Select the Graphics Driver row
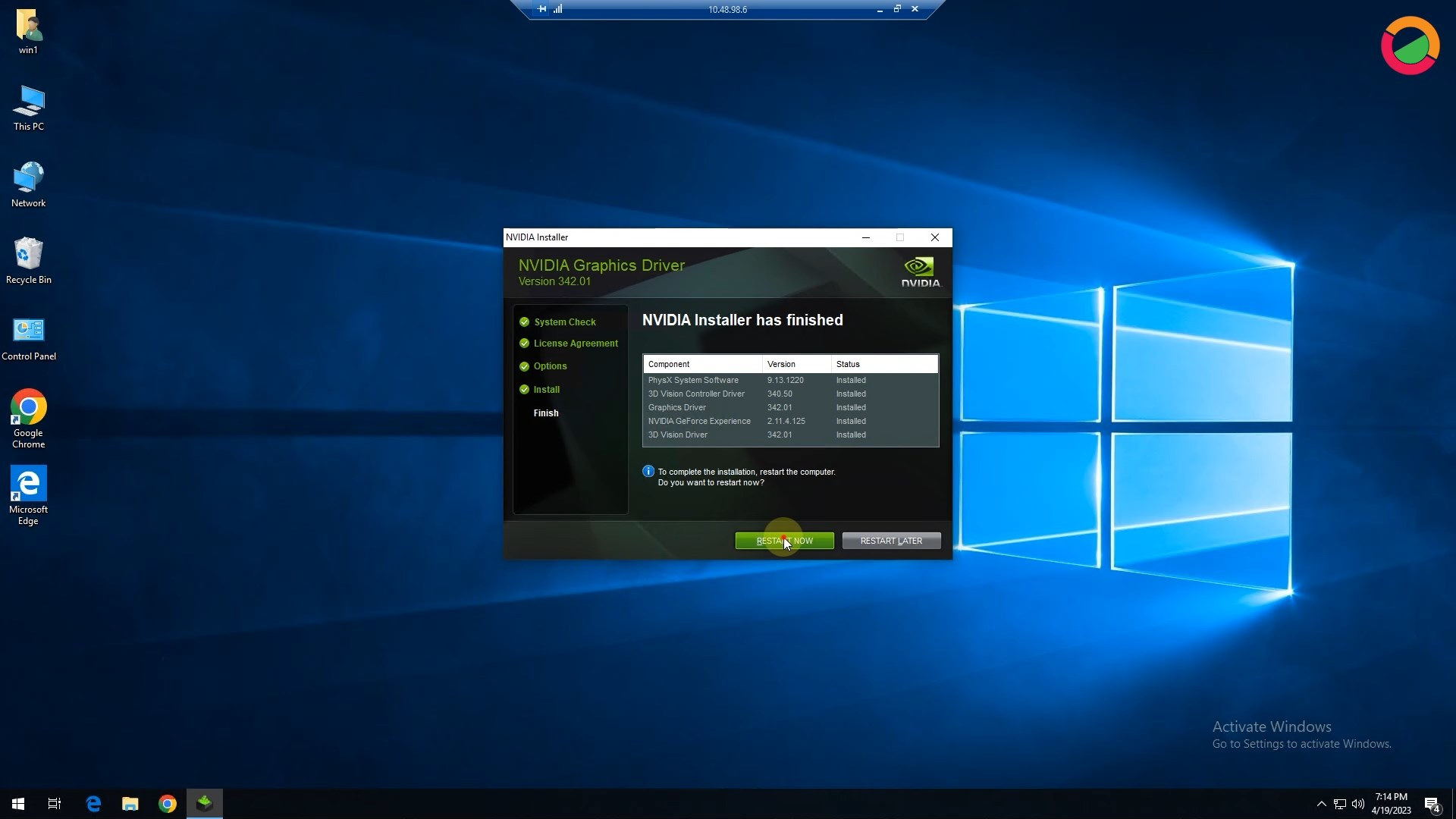Screen dimensions: 1456x819 [791, 408]
